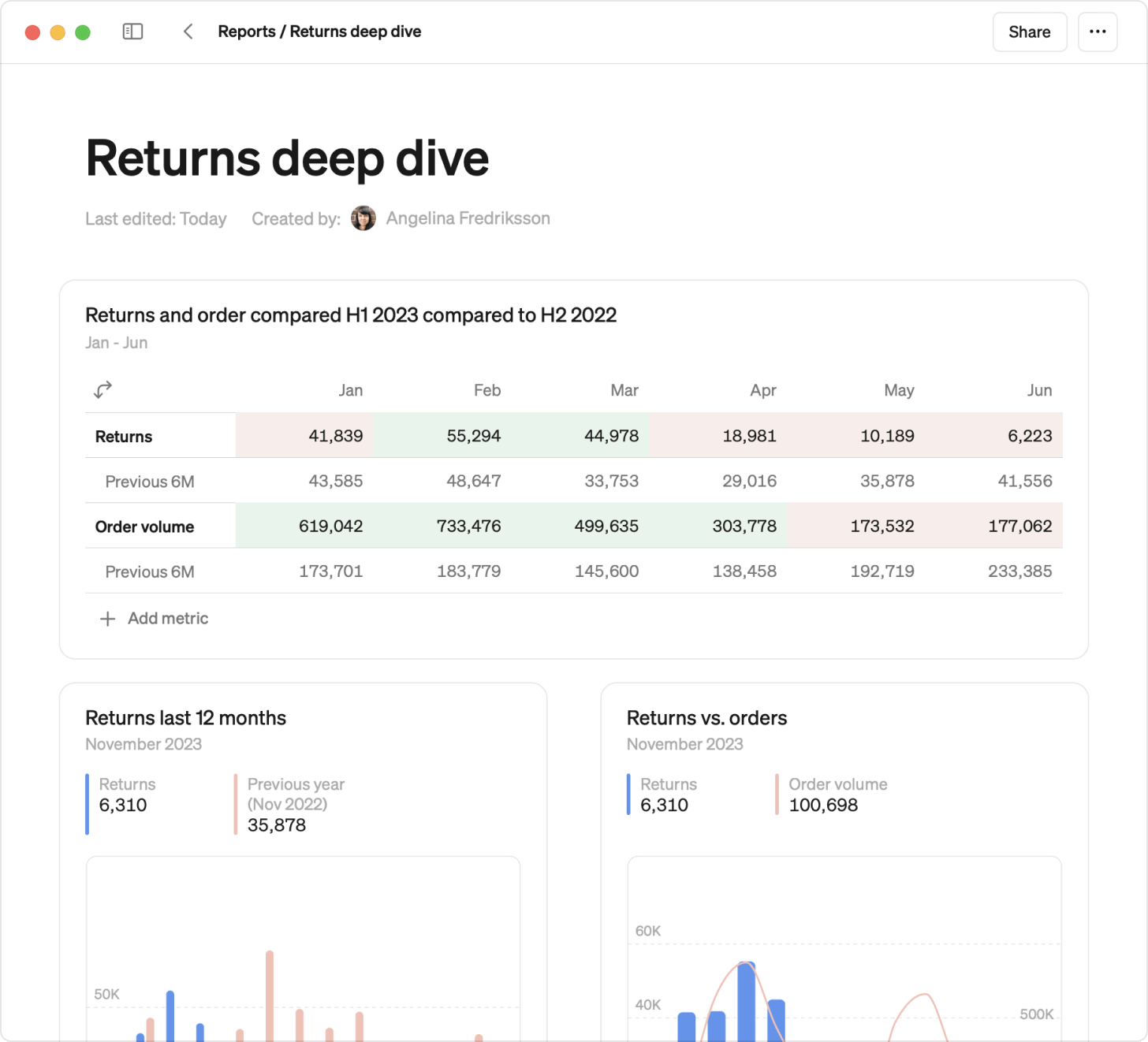Click Previous year (Nov 2022) legend value 35,878
1148x1042 pixels.
click(277, 825)
